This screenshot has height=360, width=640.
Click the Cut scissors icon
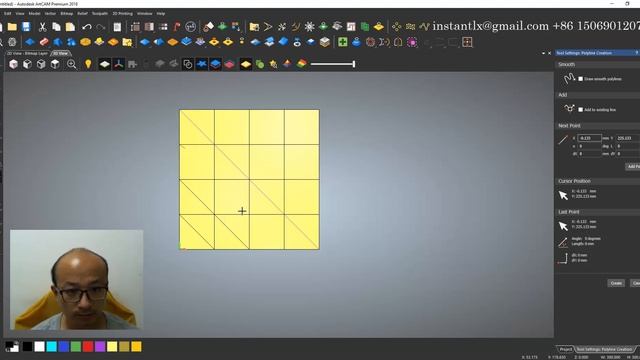point(42,27)
